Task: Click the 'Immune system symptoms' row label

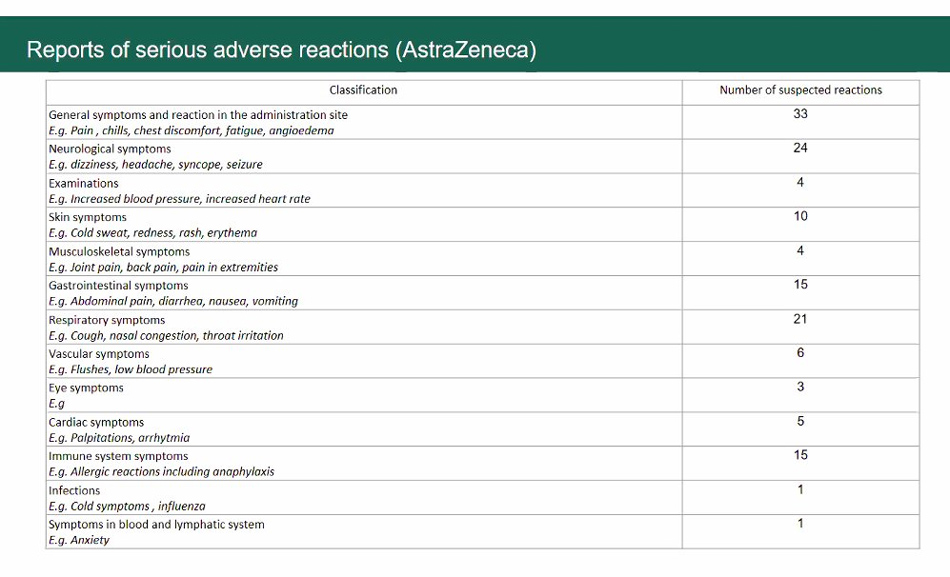Action: coord(118,456)
